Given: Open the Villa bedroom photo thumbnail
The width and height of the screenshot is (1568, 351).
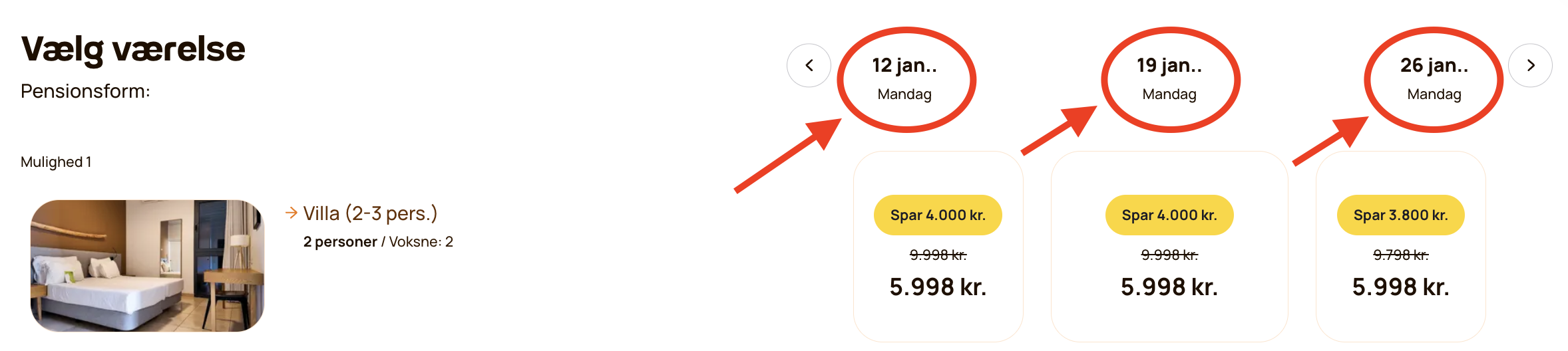Looking at the screenshot, I should pyautogui.click(x=147, y=265).
